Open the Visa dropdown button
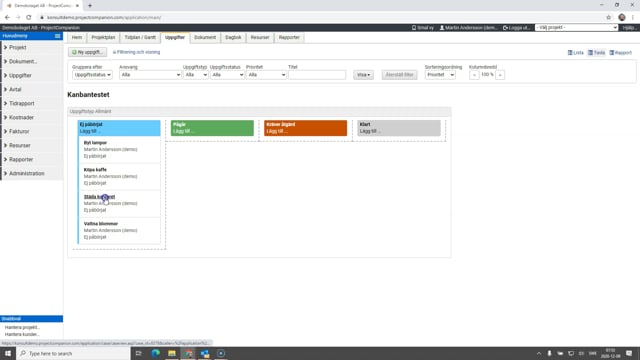 (x=363, y=75)
